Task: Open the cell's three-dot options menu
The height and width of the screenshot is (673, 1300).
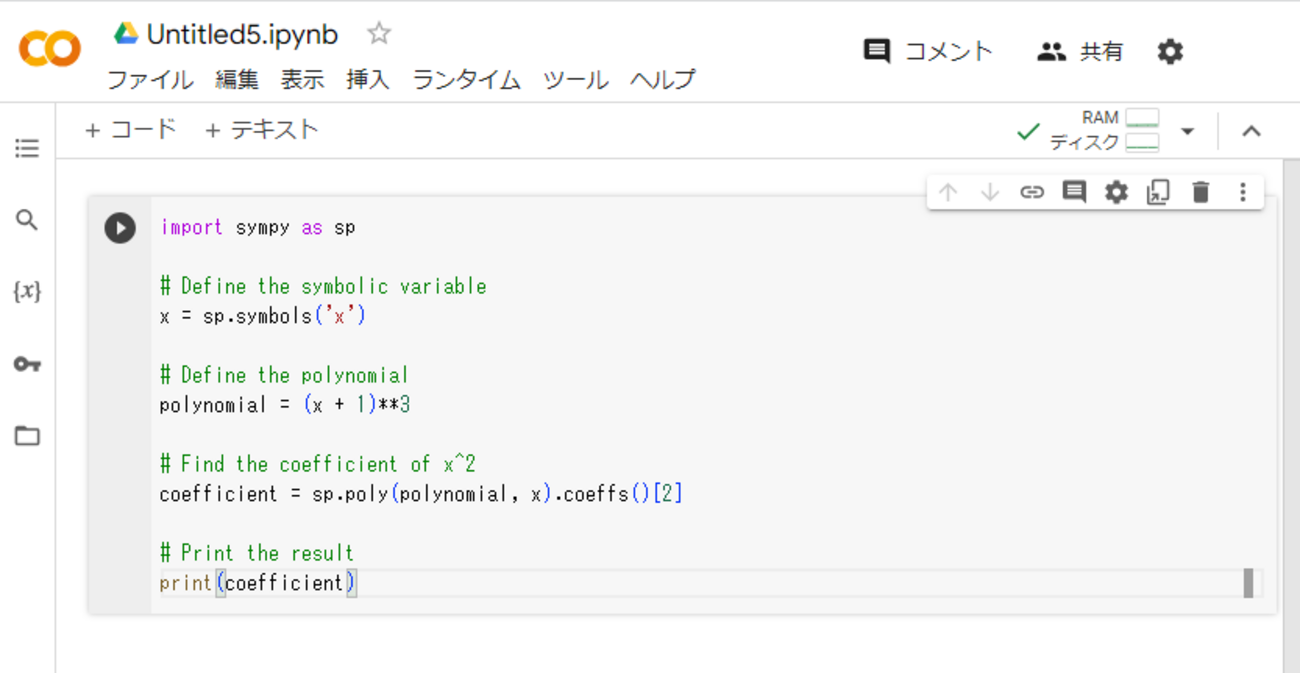Action: [1242, 191]
